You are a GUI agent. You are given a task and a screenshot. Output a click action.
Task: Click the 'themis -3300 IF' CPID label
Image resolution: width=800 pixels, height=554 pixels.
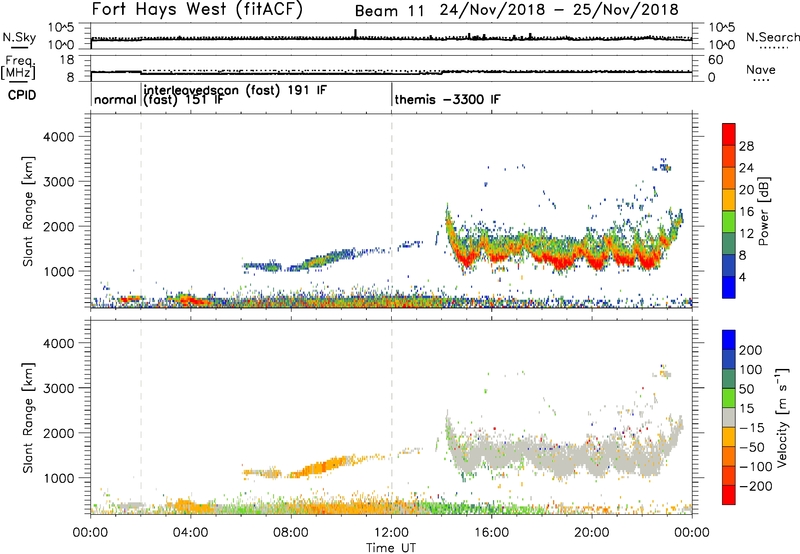[447, 99]
